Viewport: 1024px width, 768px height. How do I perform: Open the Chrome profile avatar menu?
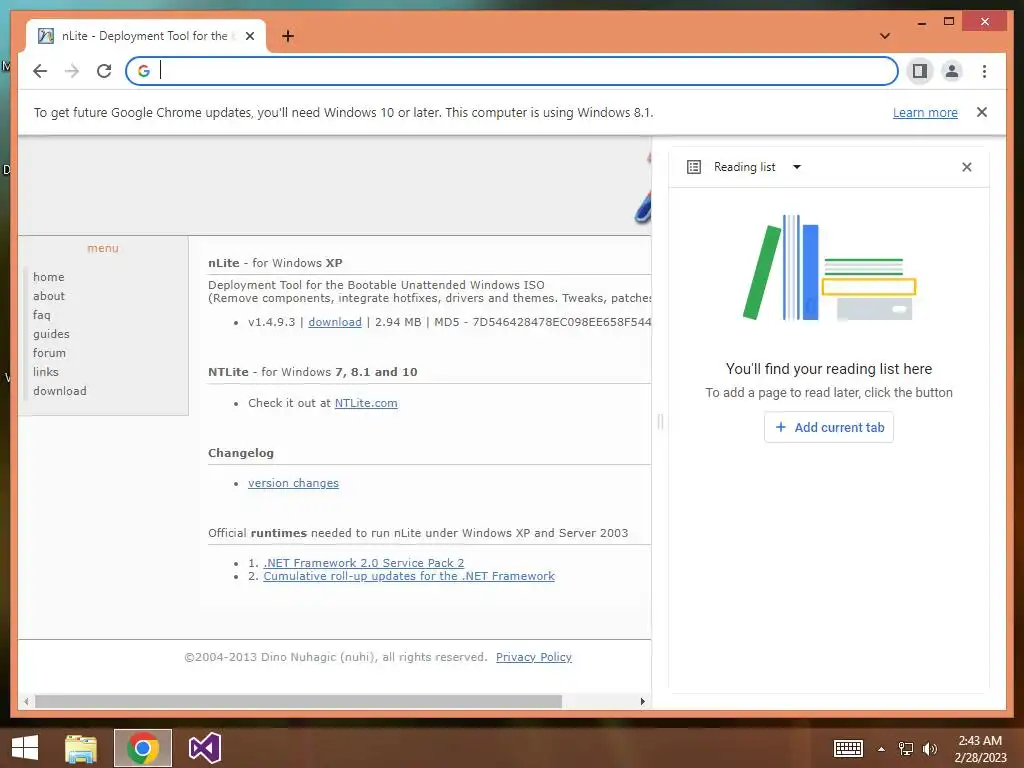coord(952,71)
